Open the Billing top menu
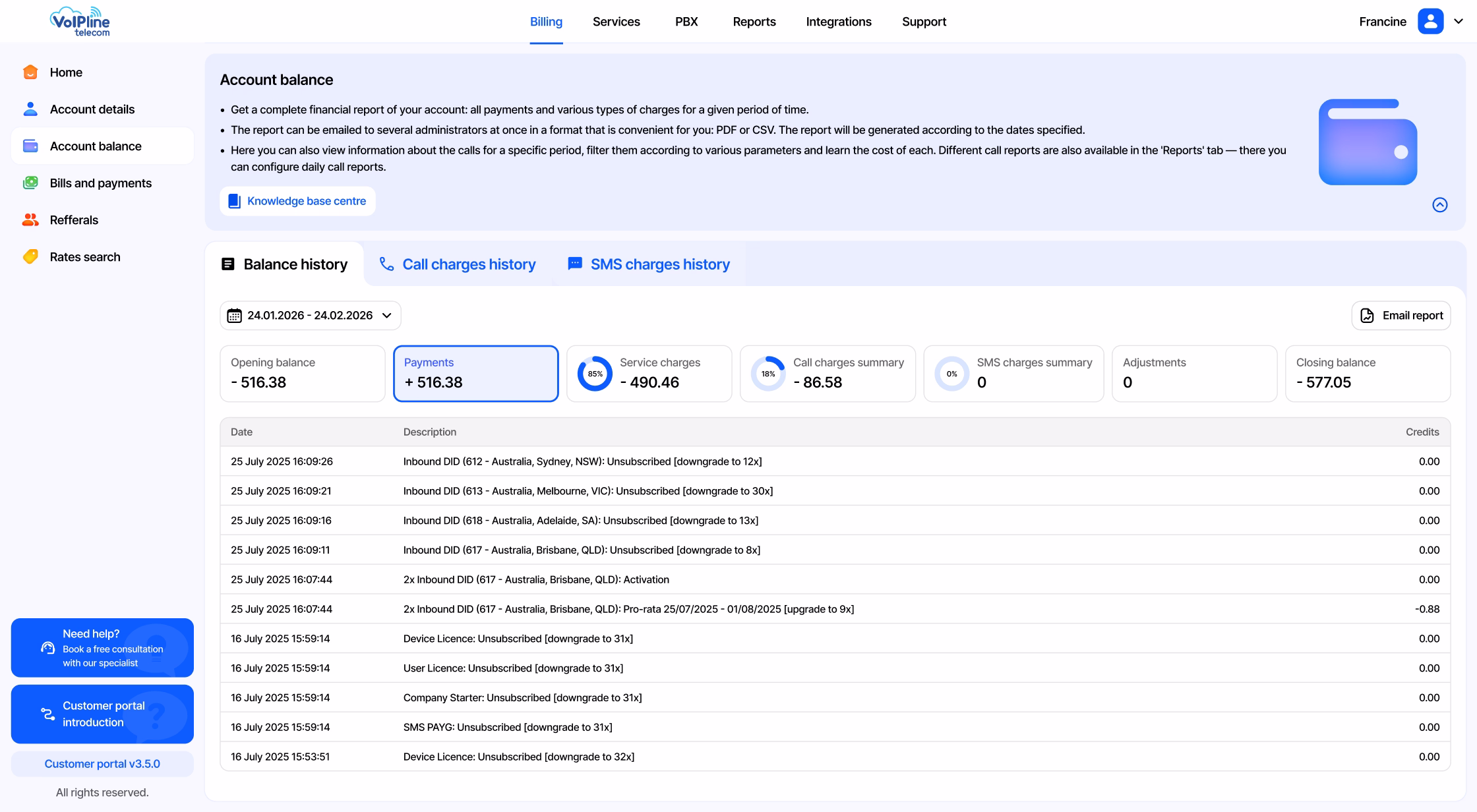 click(546, 22)
